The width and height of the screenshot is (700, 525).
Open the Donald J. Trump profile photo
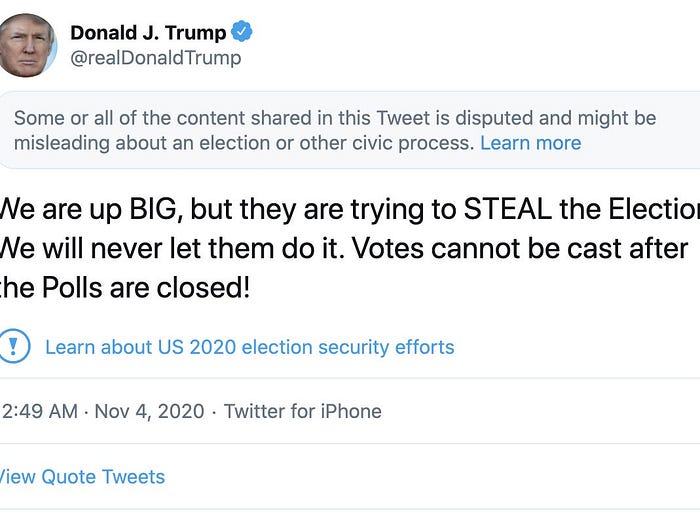26,45
